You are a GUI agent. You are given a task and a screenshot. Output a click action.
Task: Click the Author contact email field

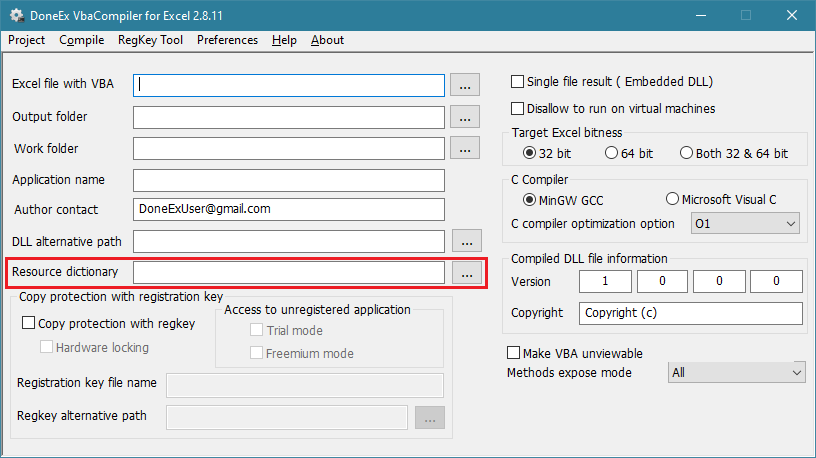pyautogui.click(x=289, y=209)
